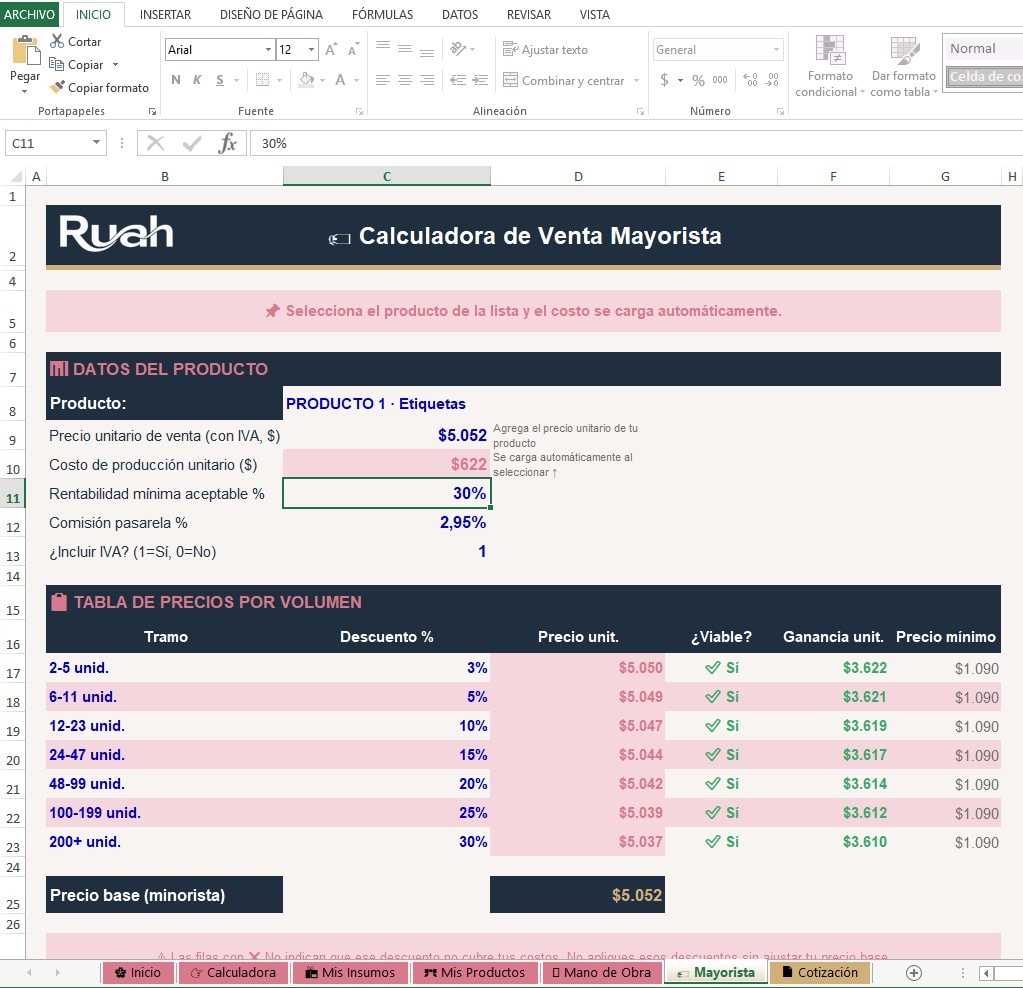The image size is (1023, 988).
Task: Switch to the REVISAR tab
Action: (x=528, y=14)
